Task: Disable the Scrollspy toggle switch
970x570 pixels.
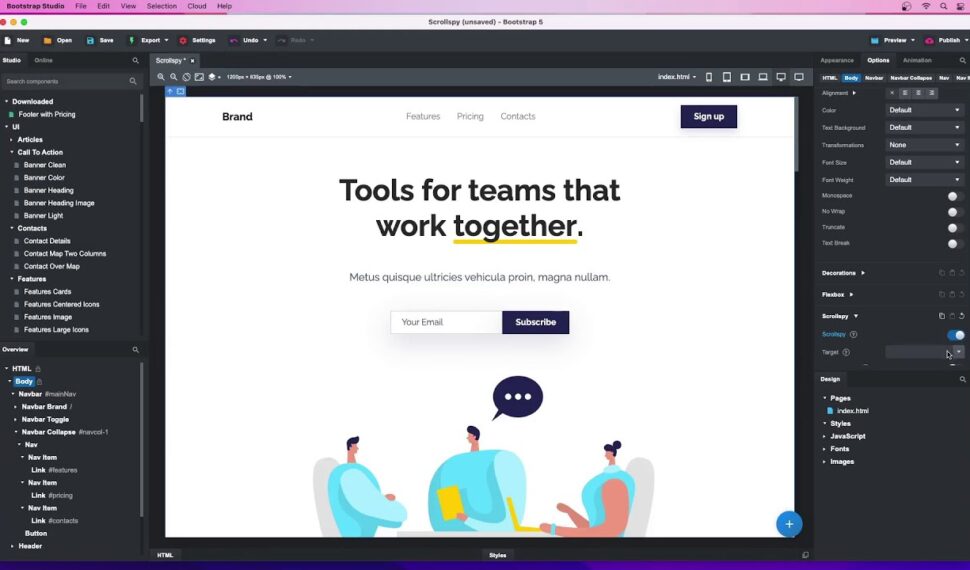Action: click(956, 335)
